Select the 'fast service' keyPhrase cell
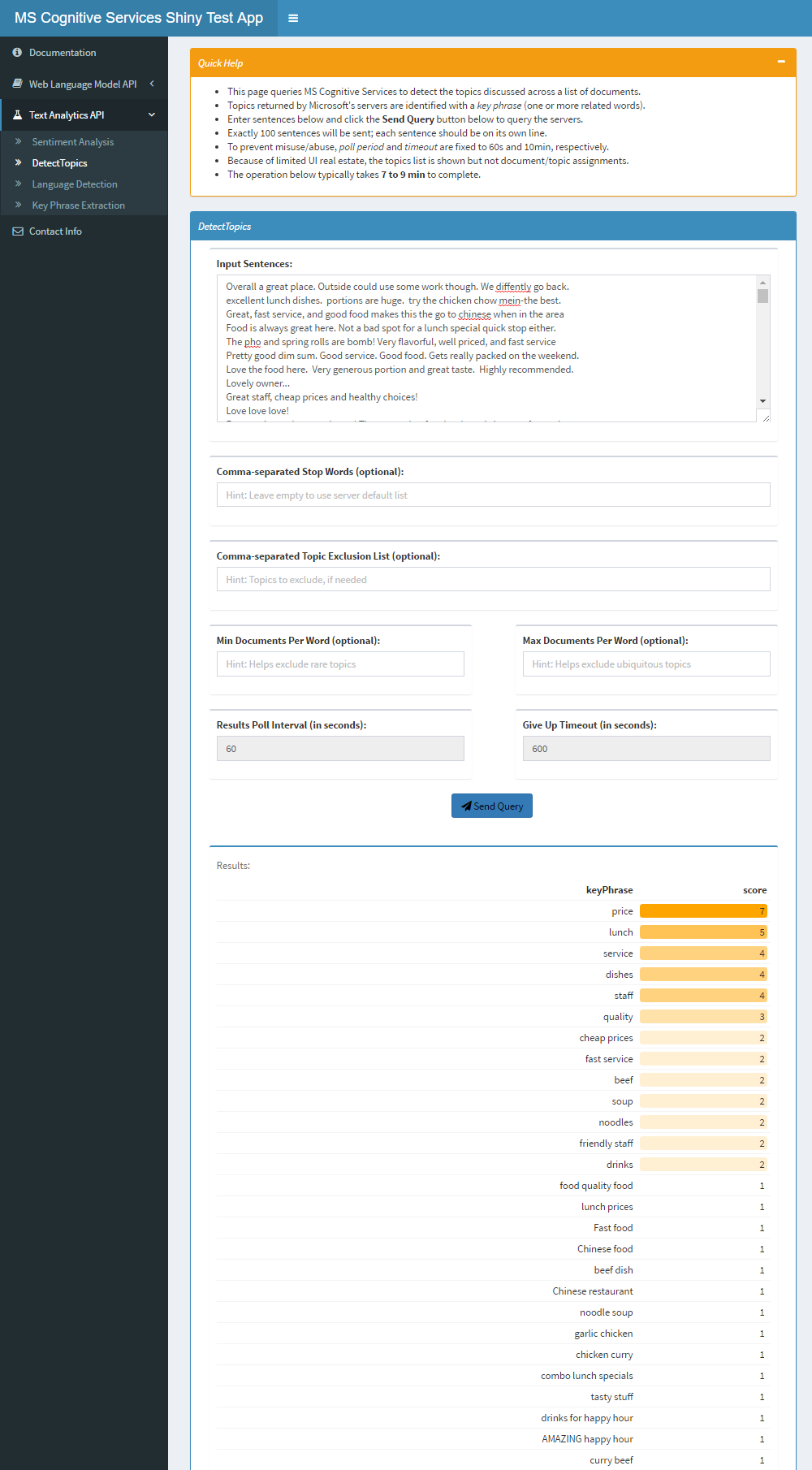Image resolution: width=812 pixels, height=1470 pixels. (x=609, y=1059)
